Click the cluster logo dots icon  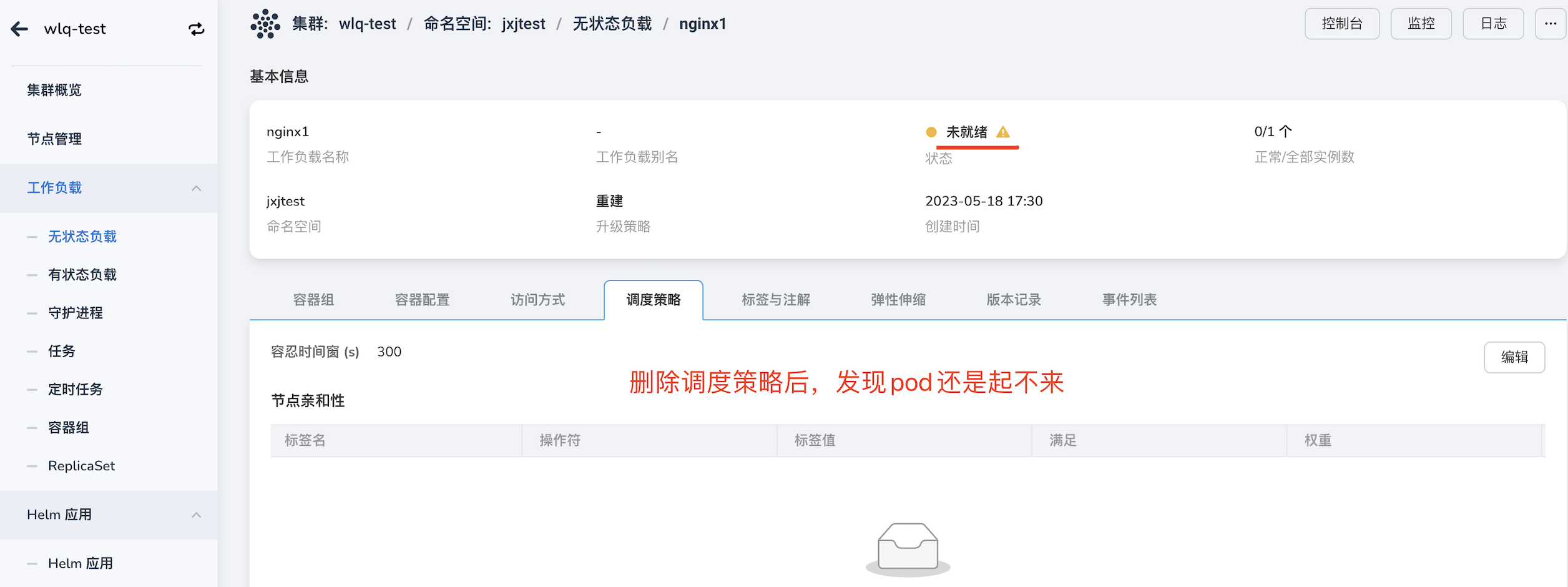click(x=265, y=24)
